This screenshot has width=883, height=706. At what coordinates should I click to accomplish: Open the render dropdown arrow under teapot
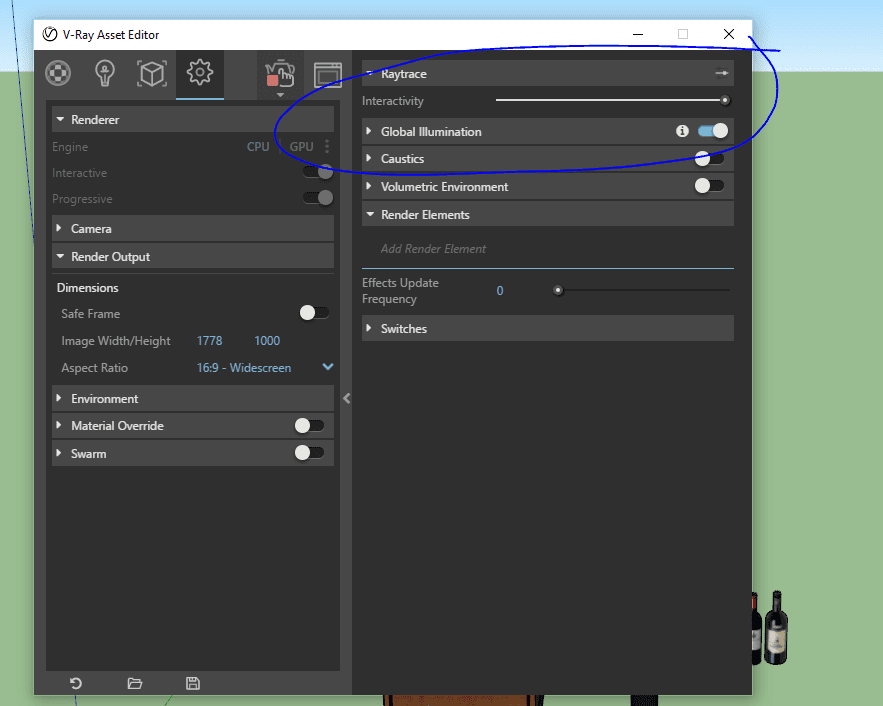tap(280, 95)
